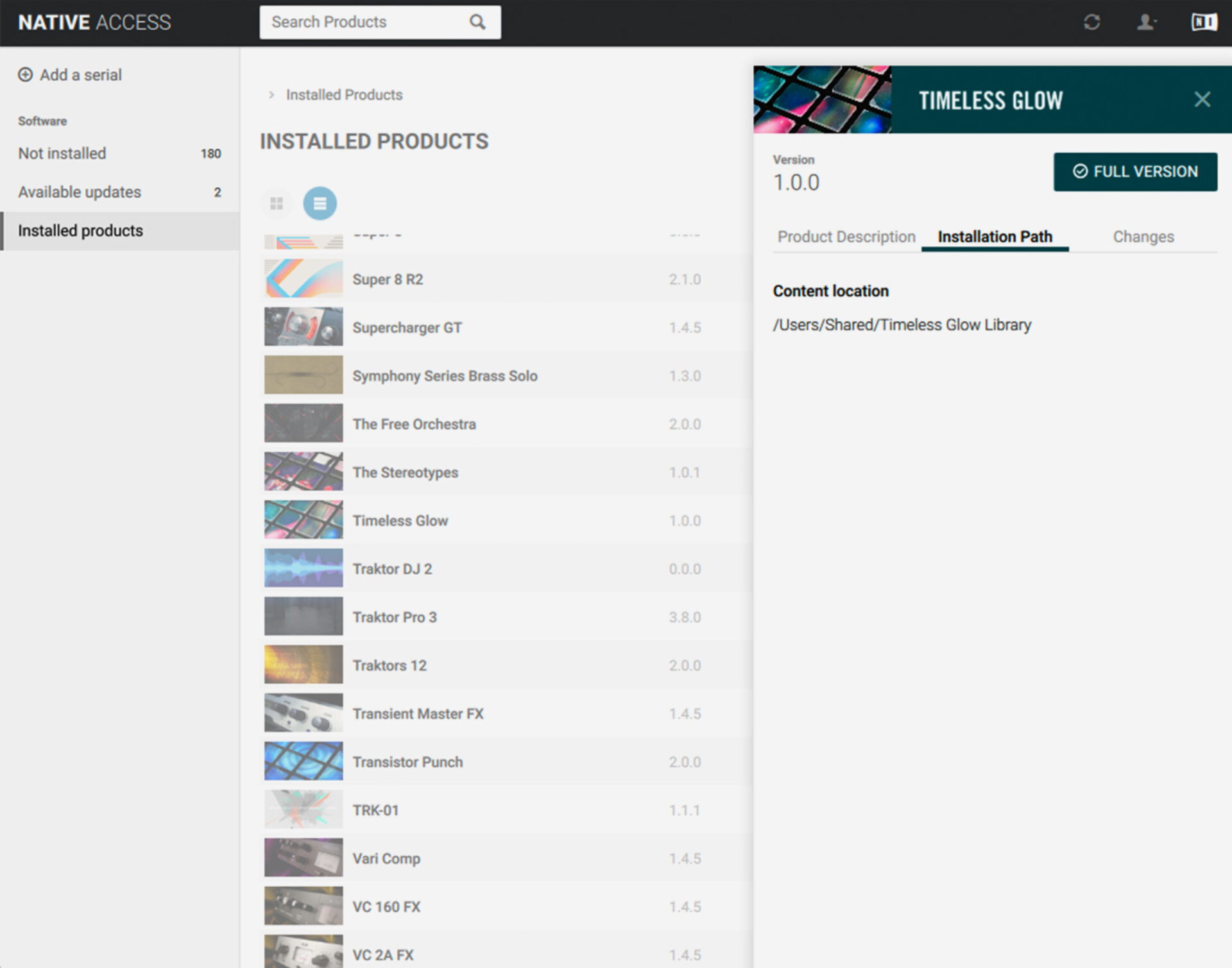Expand the Installed Products breadcrumb chevron
The image size is (1232, 968).
pos(271,95)
